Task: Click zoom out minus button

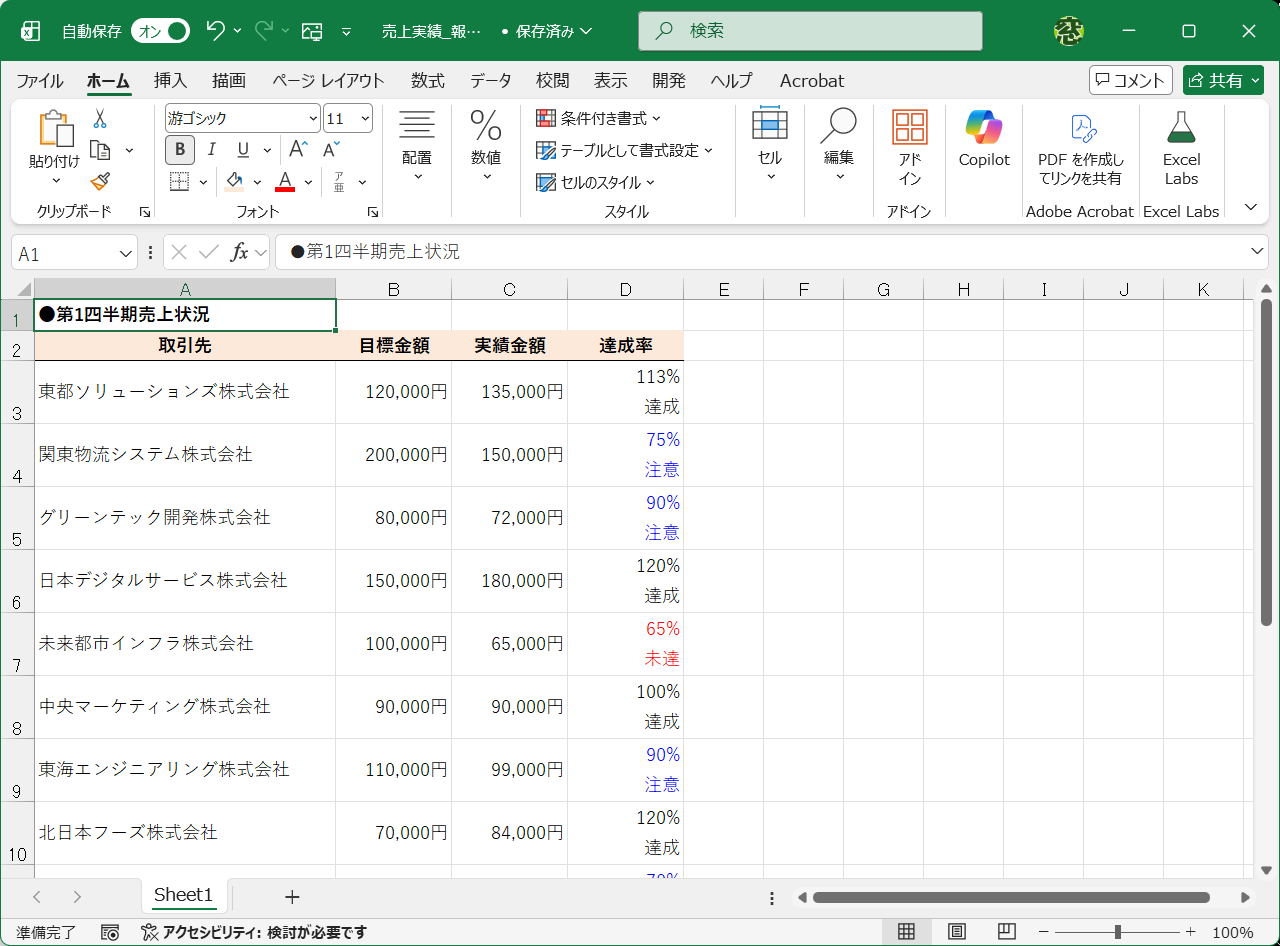Action: (x=1042, y=932)
